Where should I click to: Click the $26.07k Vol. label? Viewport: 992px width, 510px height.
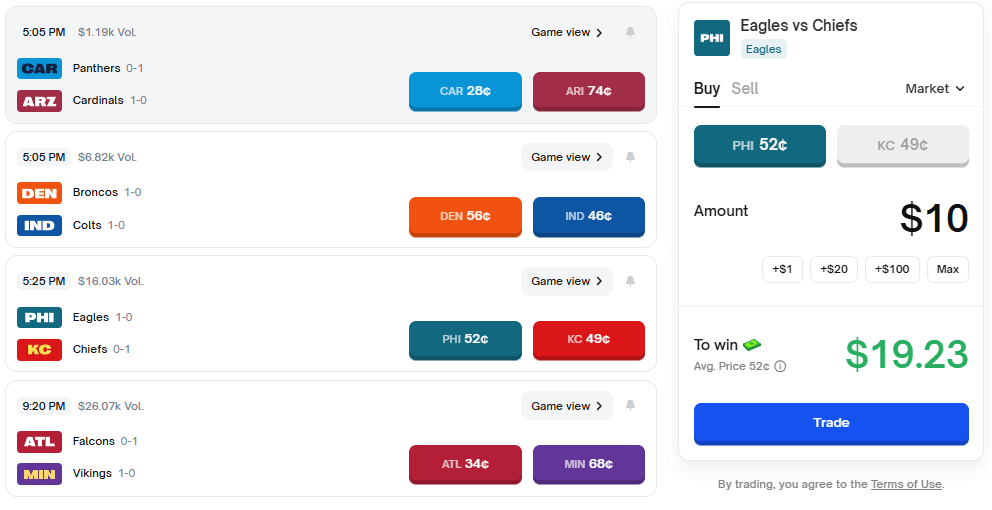[111, 406]
